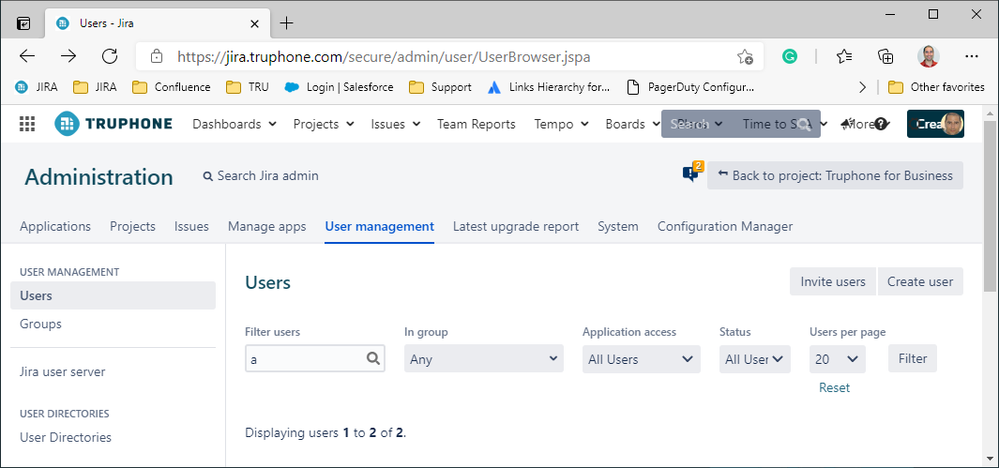Screen dimensions: 999x468
Task: Open the Confluence bookmarks folder
Action: coord(171,87)
